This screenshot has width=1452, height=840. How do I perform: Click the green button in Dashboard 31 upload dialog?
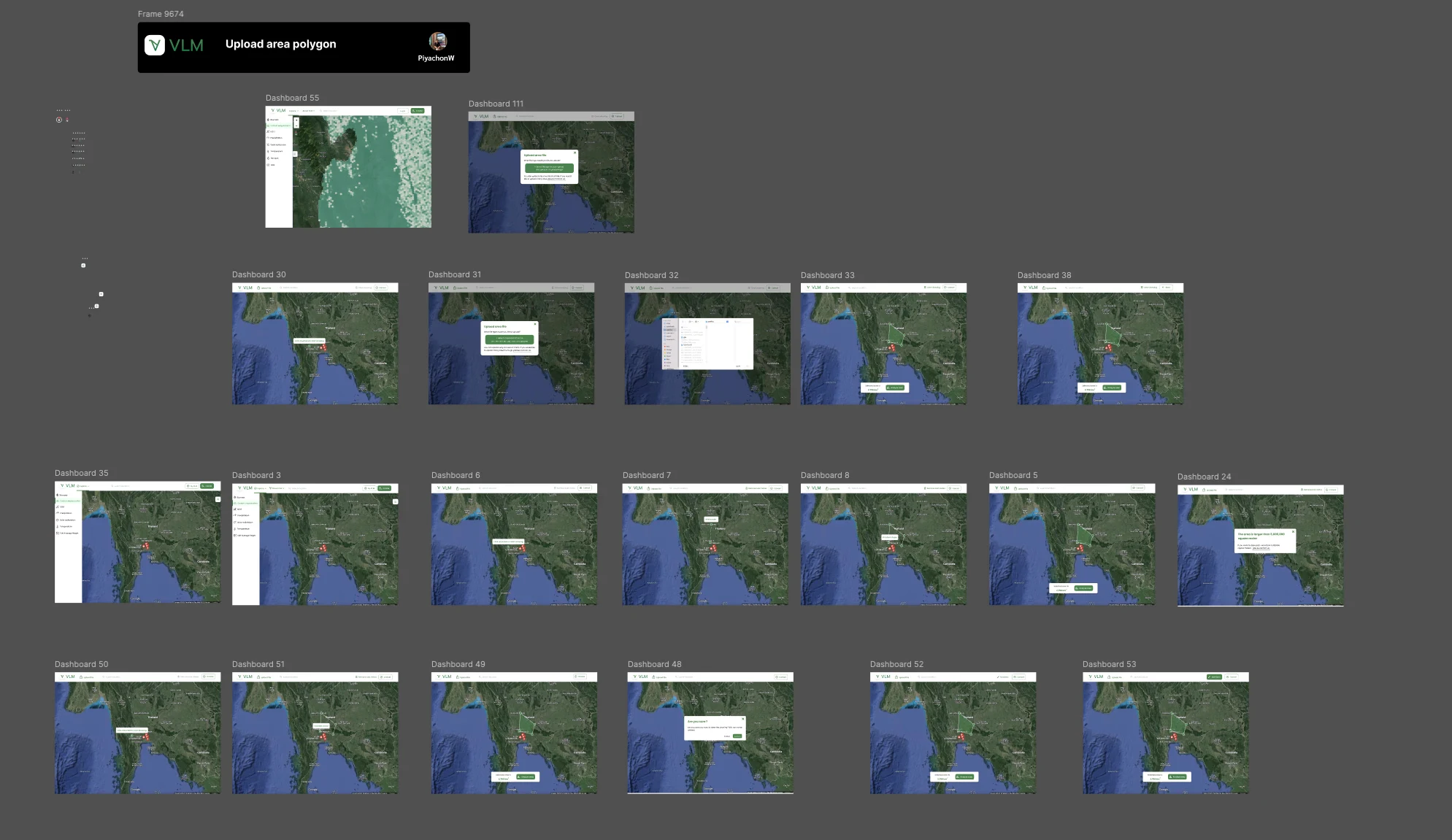point(510,339)
